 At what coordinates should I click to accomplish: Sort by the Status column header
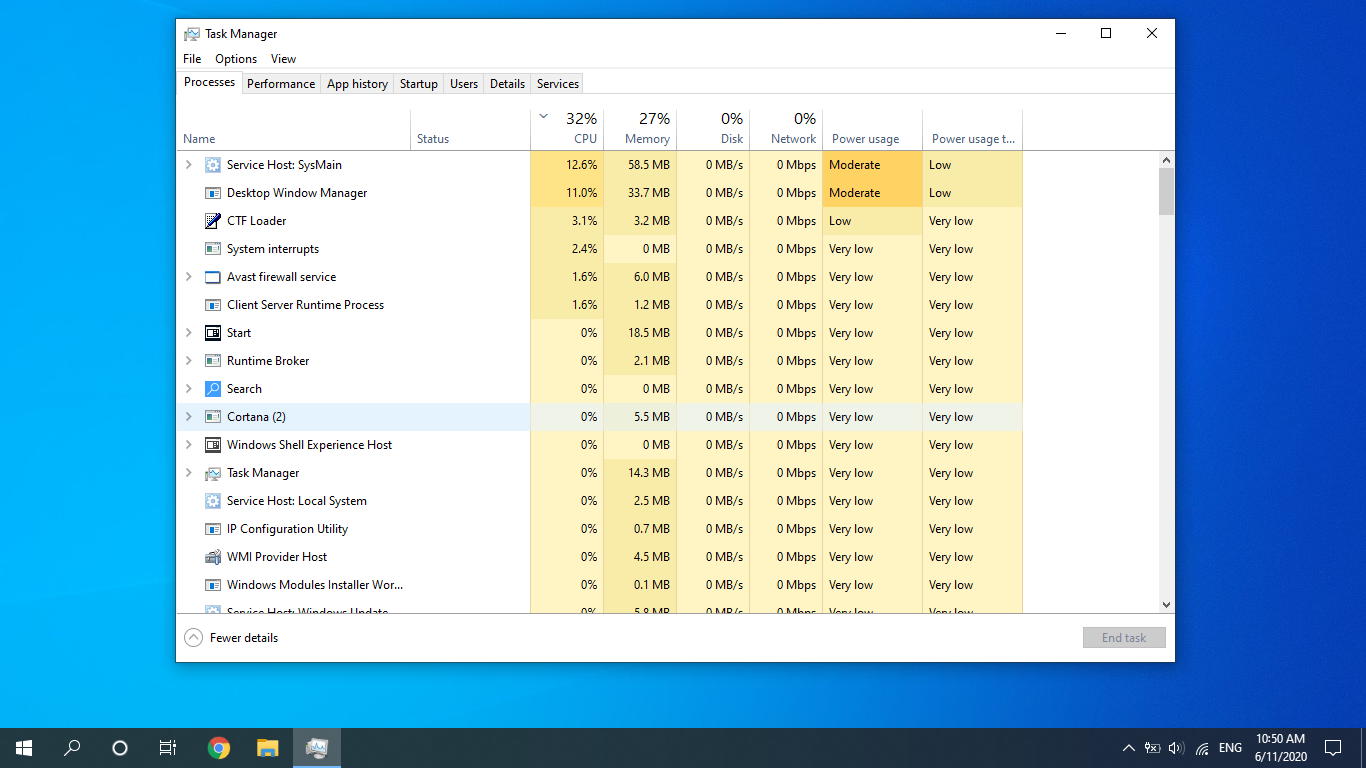[470, 129]
